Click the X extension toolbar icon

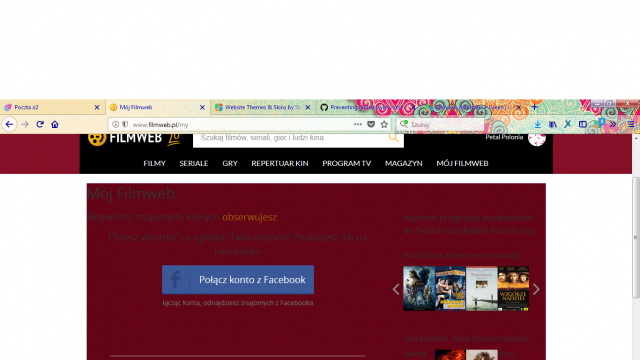point(567,124)
